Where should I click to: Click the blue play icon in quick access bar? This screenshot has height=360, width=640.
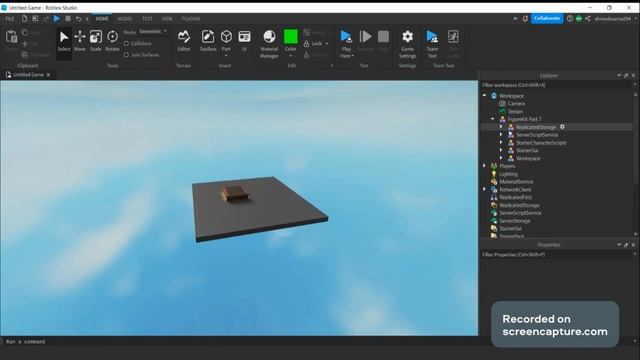click(x=57, y=19)
